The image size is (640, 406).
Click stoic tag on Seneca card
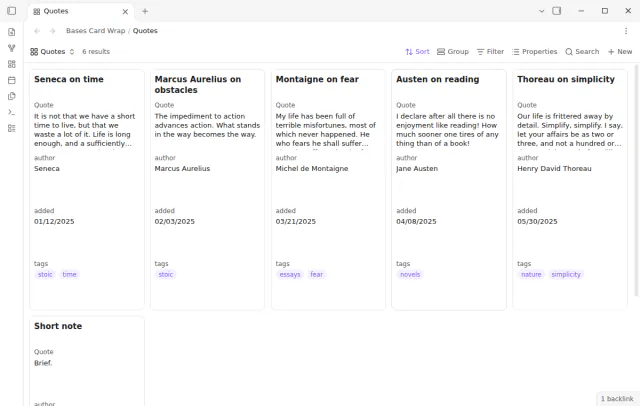45,274
